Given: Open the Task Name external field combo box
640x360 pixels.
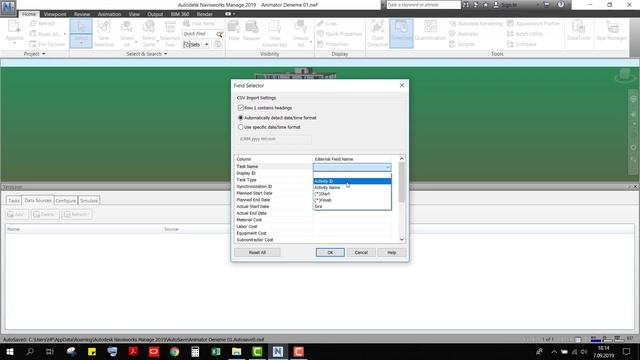Looking at the screenshot, I should [x=352, y=167].
